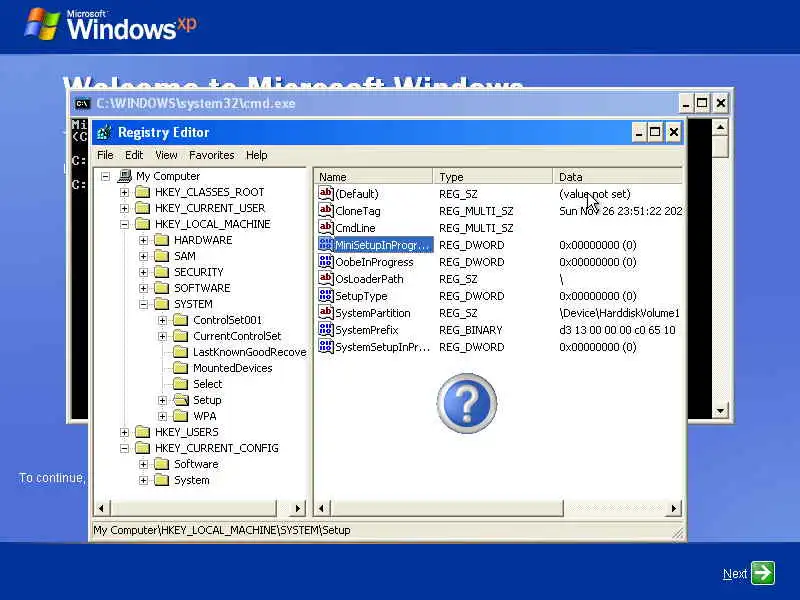Screen dimensions: 800x600
Task: Click the MiniSetupInProgress DWORD icon
Action: 326,244
